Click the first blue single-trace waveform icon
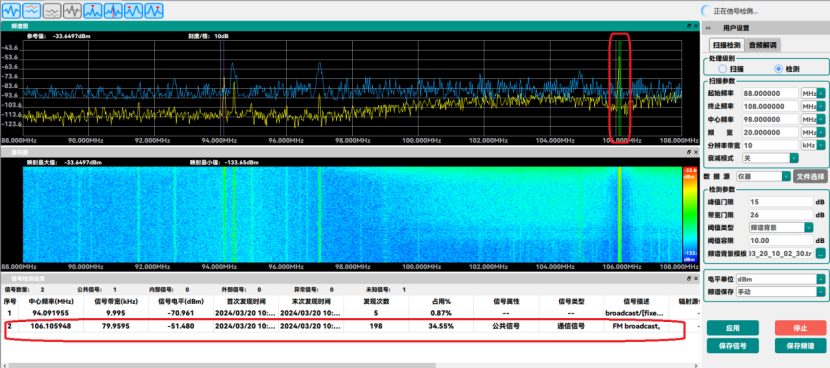Screen dimensions: 830x368 click(x=11, y=11)
